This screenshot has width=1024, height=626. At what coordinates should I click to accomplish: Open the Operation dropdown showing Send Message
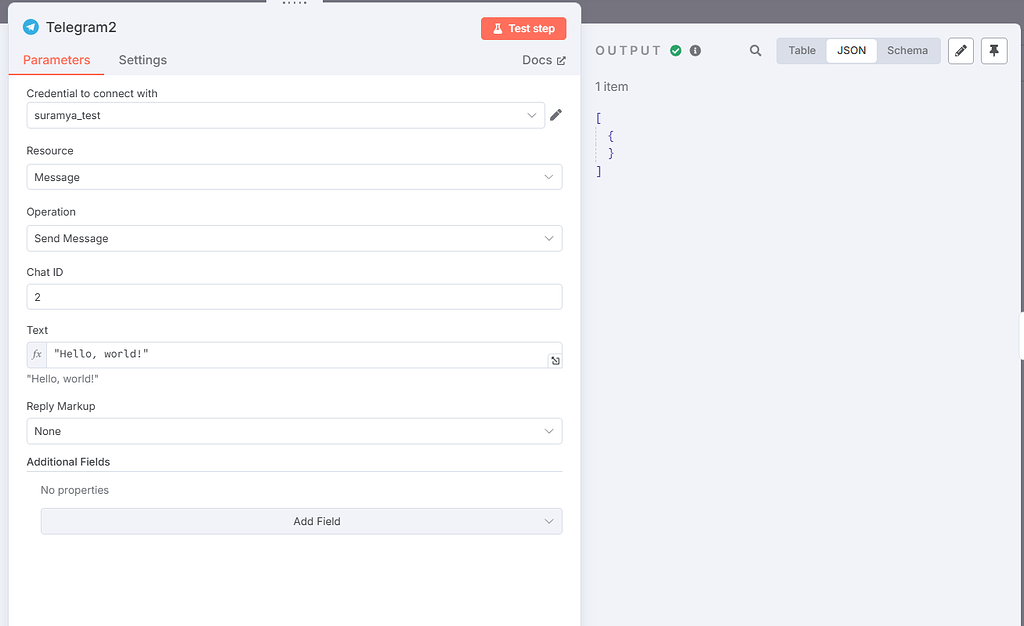pos(294,238)
